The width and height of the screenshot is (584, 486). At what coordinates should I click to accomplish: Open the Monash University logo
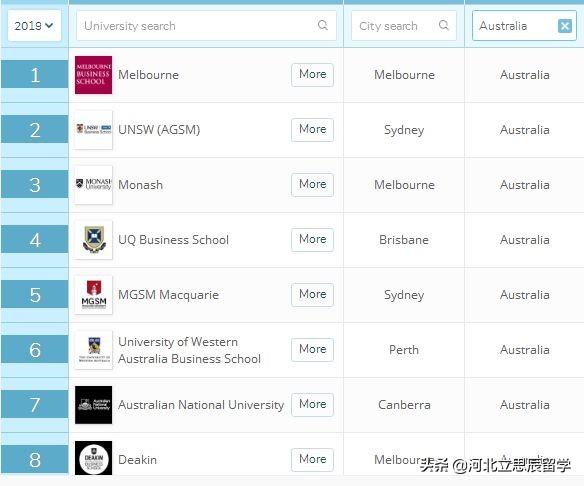(x=93, y=185)
